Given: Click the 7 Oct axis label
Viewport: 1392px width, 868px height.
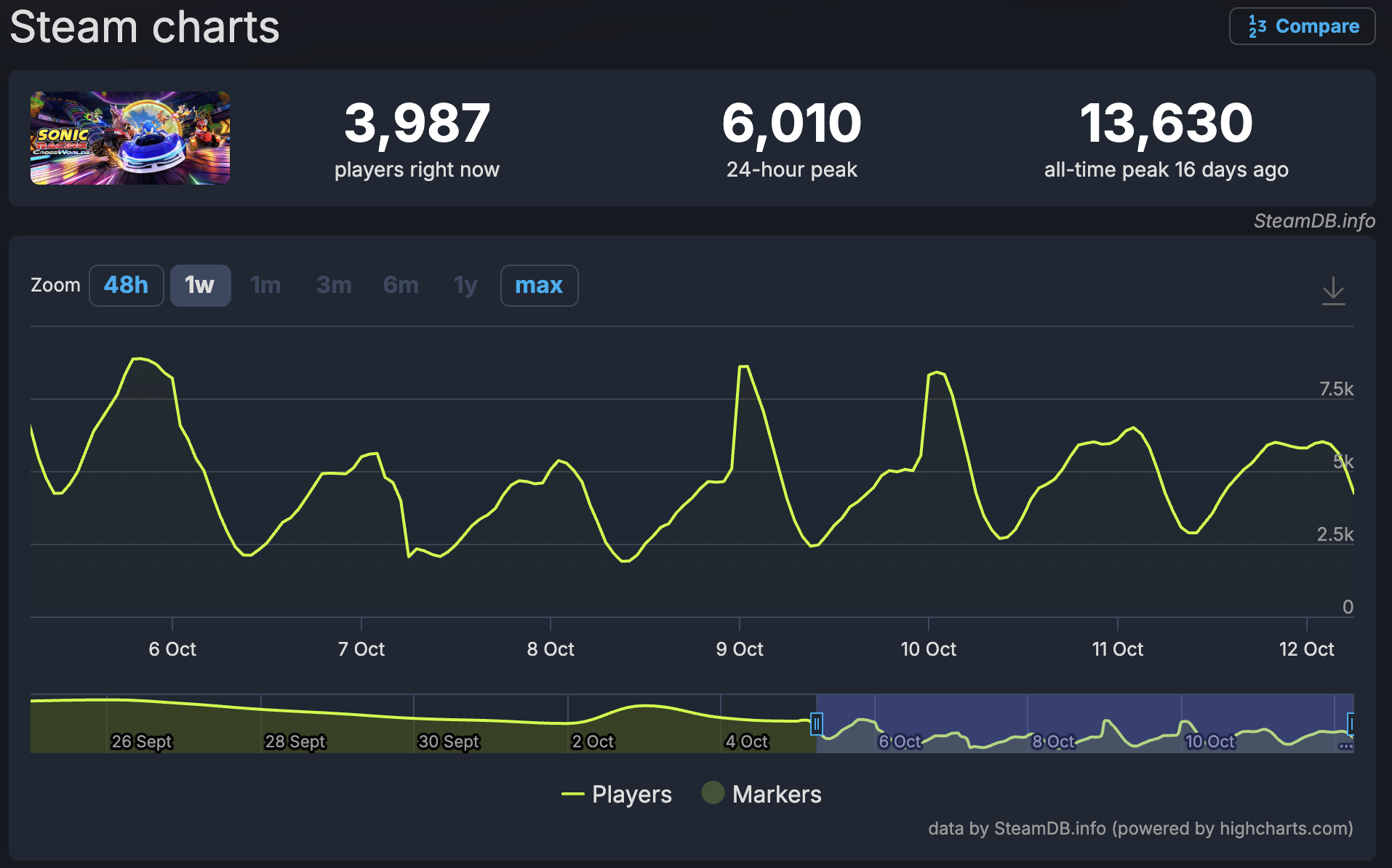Looking at the screenshot, I should (x=361, y=649).
